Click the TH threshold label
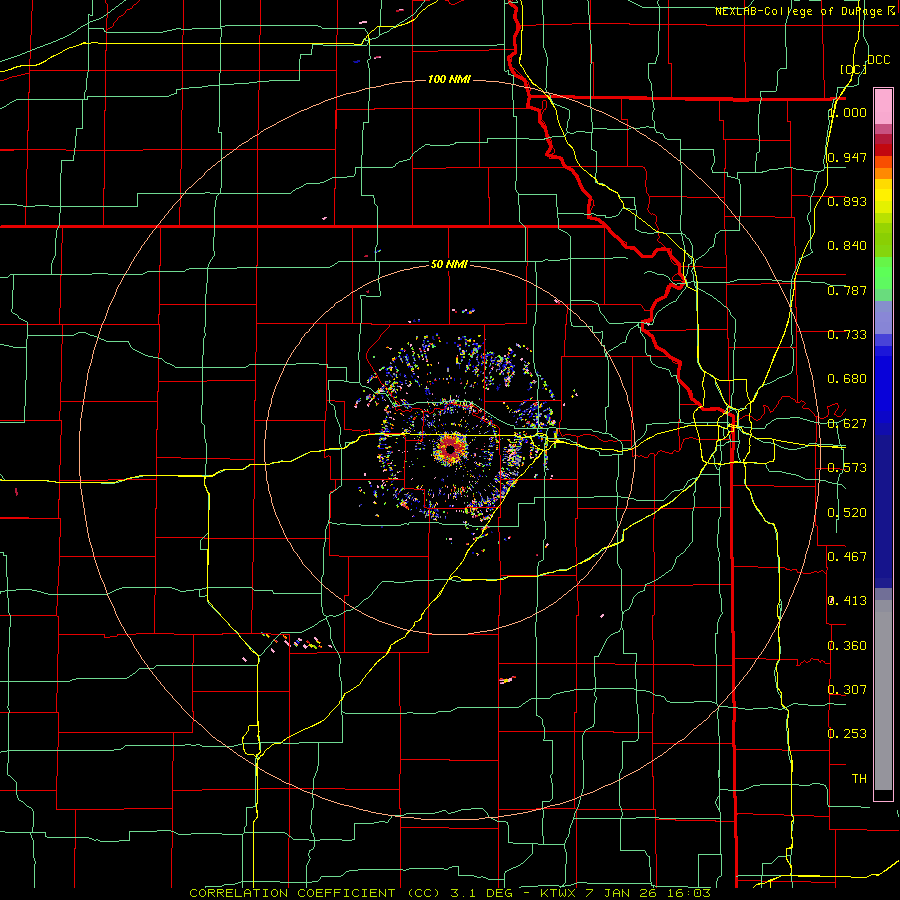 coord(859,779)
